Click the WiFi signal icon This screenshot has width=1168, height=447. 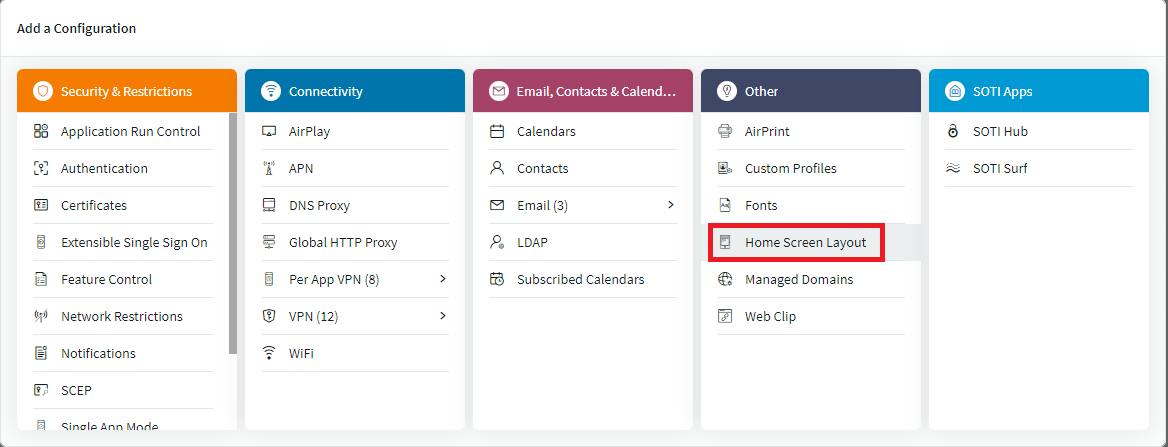(269, 353)
